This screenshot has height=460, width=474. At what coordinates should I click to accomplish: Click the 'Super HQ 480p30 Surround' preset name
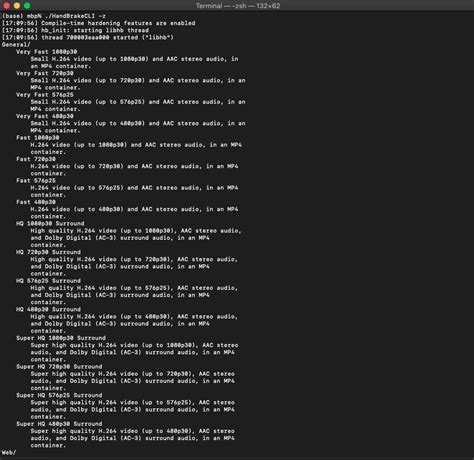point(59,424)
